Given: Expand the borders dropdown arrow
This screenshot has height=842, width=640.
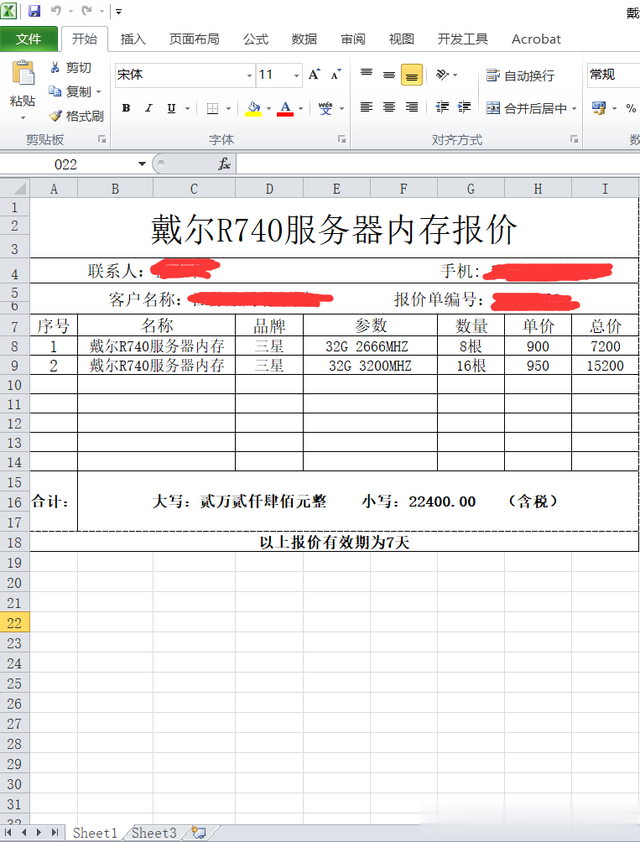Looking at the screenshot, I should (228, 108).
